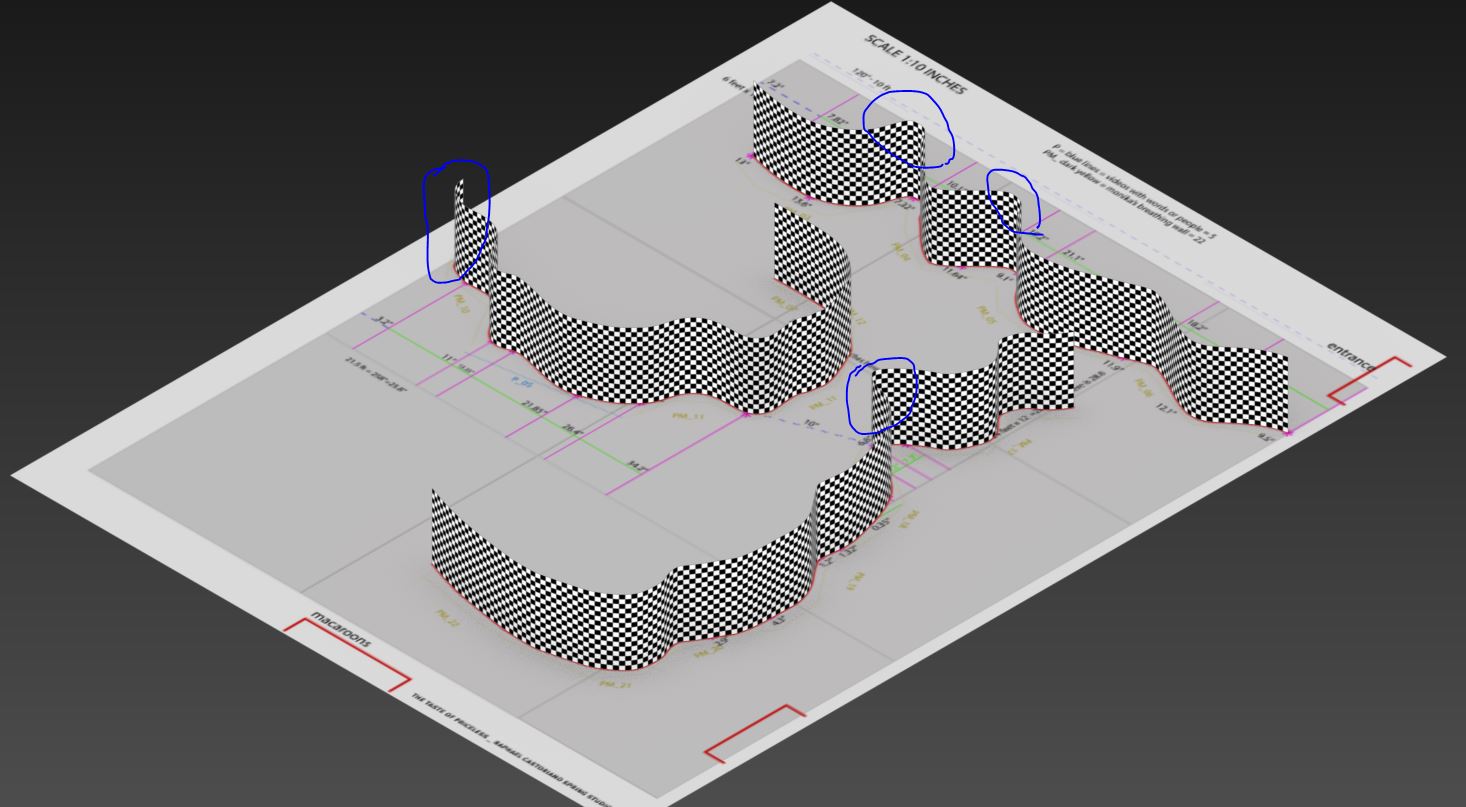Click the '21.5 ft = 258"+25.8"' text
This screenshot has width=1466, height=807.
(x=377, y=375)
